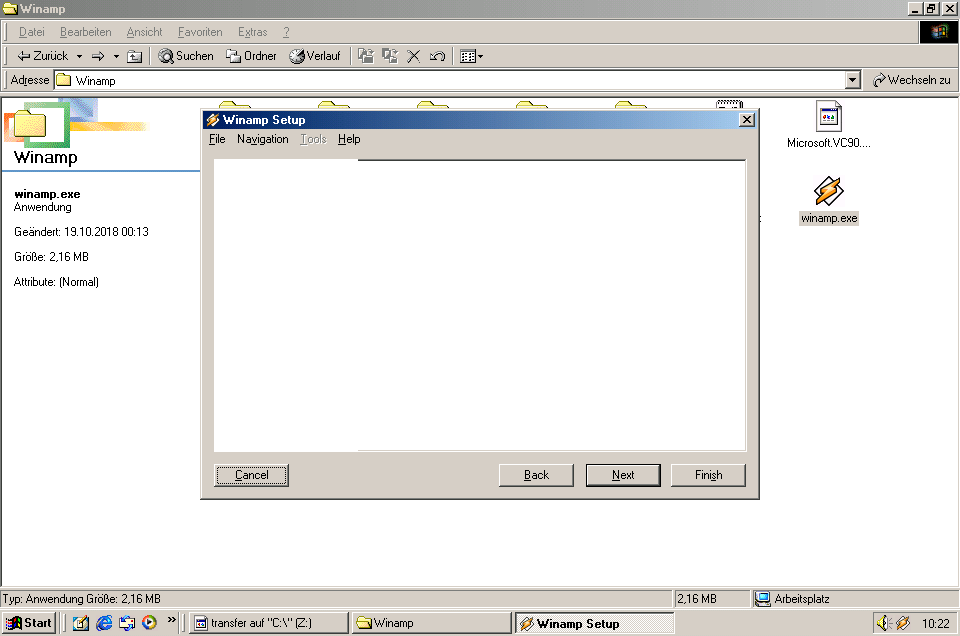Image resolution: width=960 pixels, height=636 pixels.
Task: Select the winamp.exe file icon
Action: click(x=828, y=191)
